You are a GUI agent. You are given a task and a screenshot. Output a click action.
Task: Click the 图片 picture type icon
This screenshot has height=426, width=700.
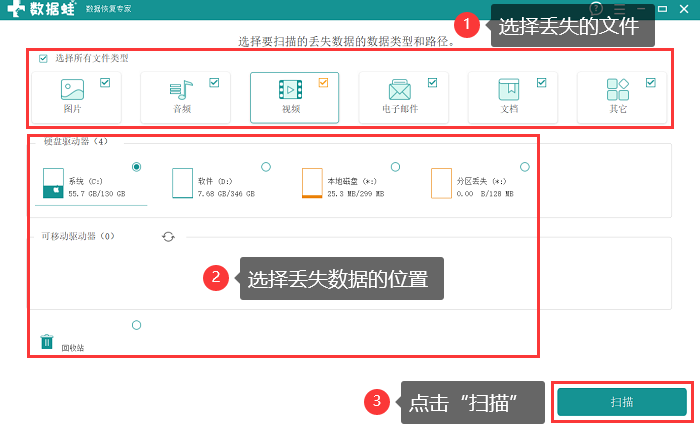click(72, 89)
